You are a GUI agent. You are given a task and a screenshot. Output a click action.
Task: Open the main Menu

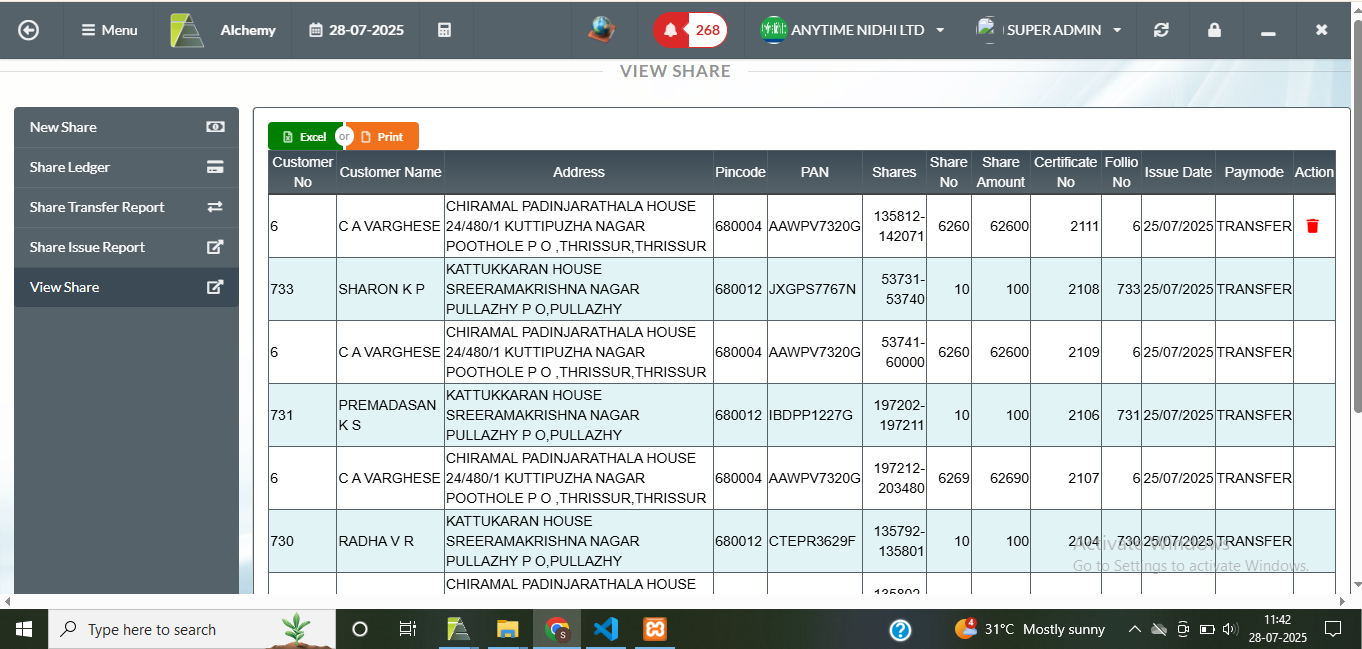click(x=109, y=30)
